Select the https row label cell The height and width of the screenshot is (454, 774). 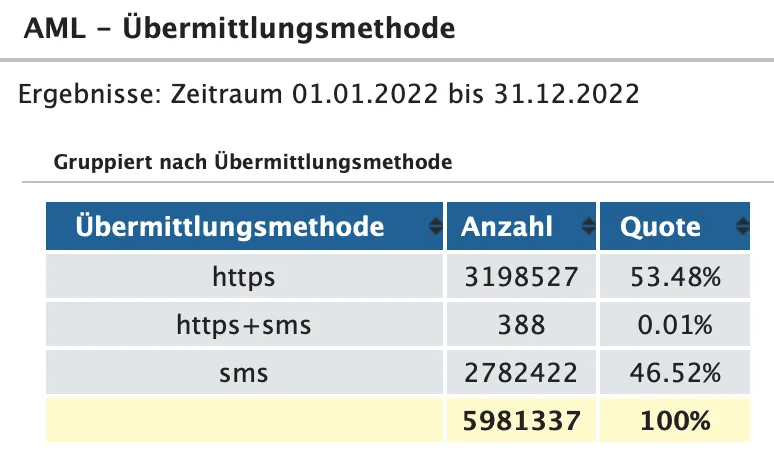tap(244, 277)
